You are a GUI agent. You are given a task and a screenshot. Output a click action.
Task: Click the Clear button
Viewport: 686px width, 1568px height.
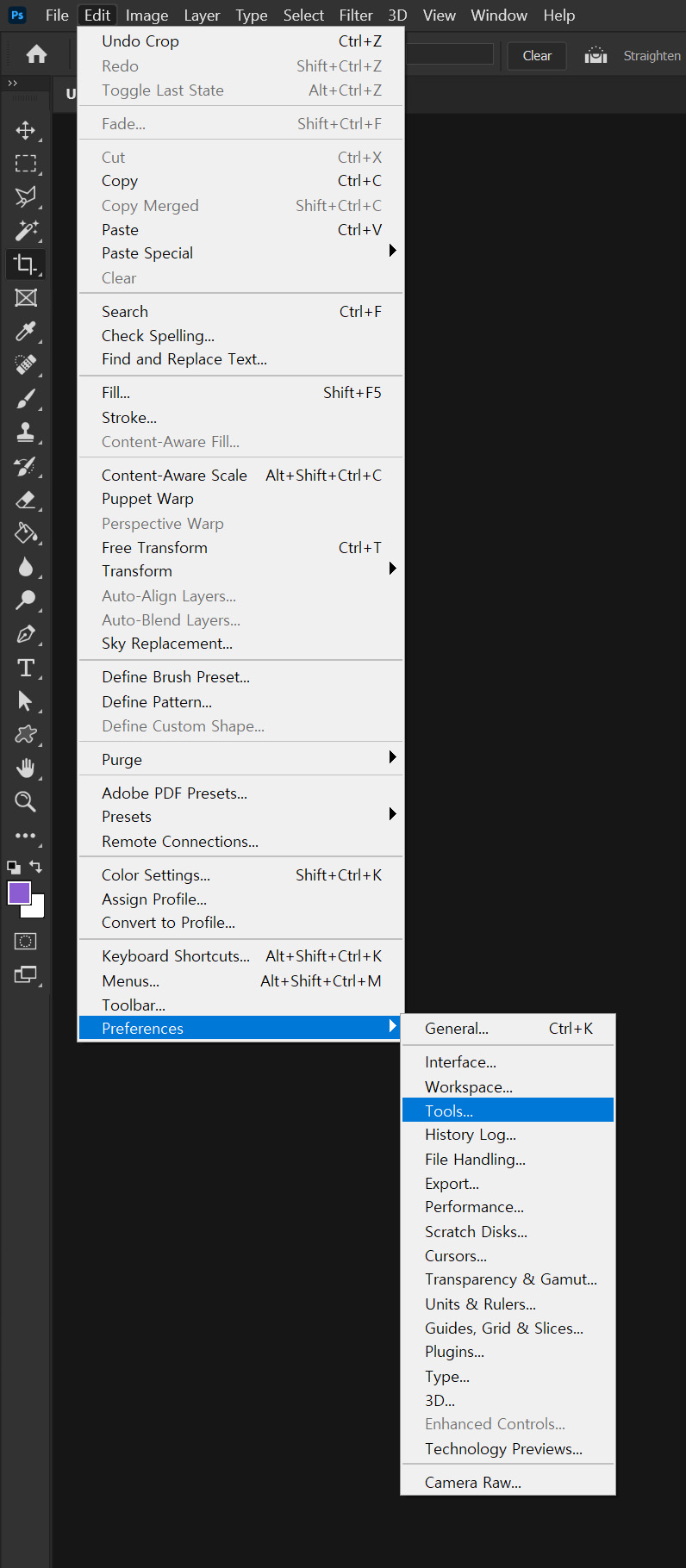click(x=537, y=56)
